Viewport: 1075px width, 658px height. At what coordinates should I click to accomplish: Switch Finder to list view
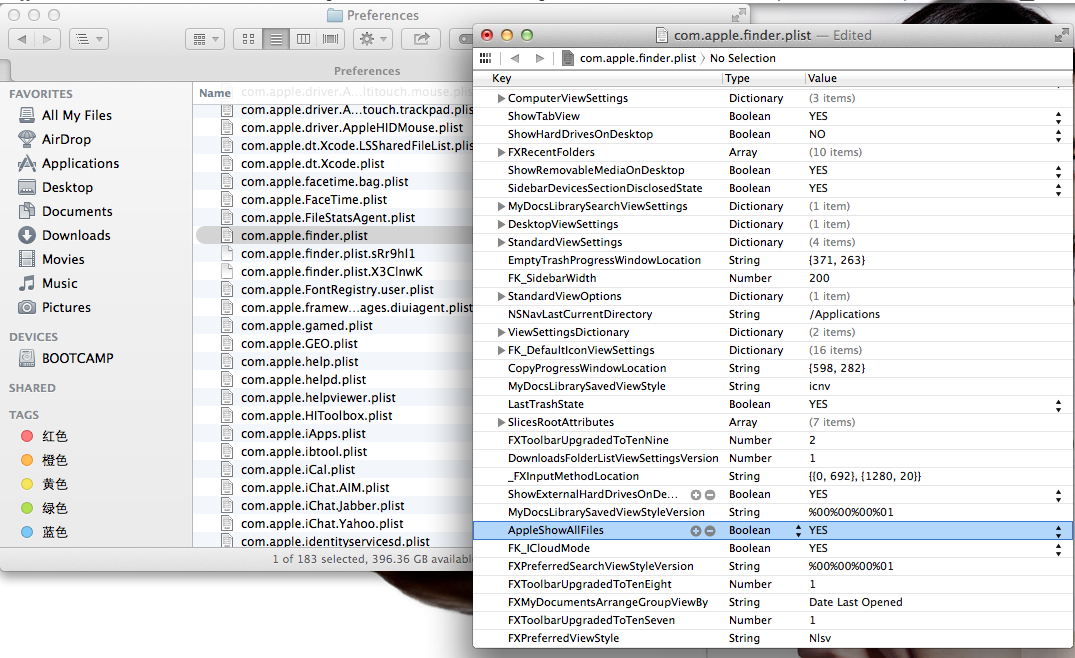point(276,39)
